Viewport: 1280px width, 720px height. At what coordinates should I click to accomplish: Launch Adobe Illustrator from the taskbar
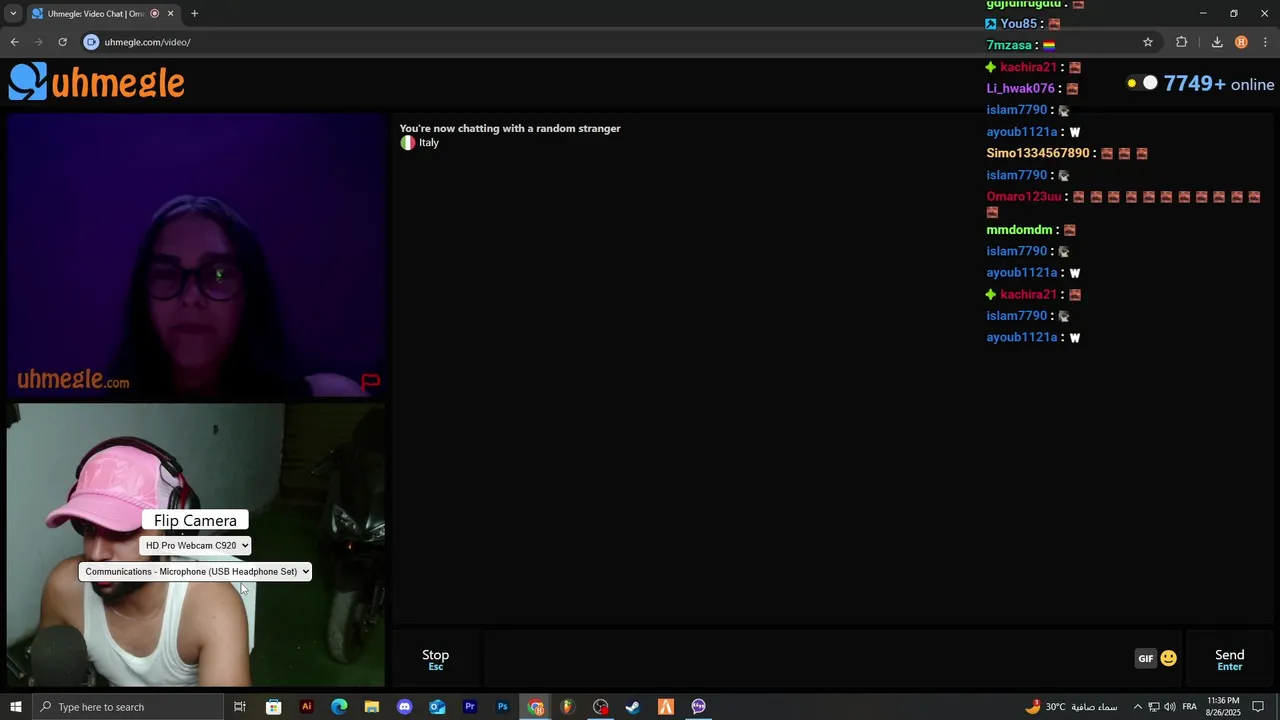coord(306,707)
